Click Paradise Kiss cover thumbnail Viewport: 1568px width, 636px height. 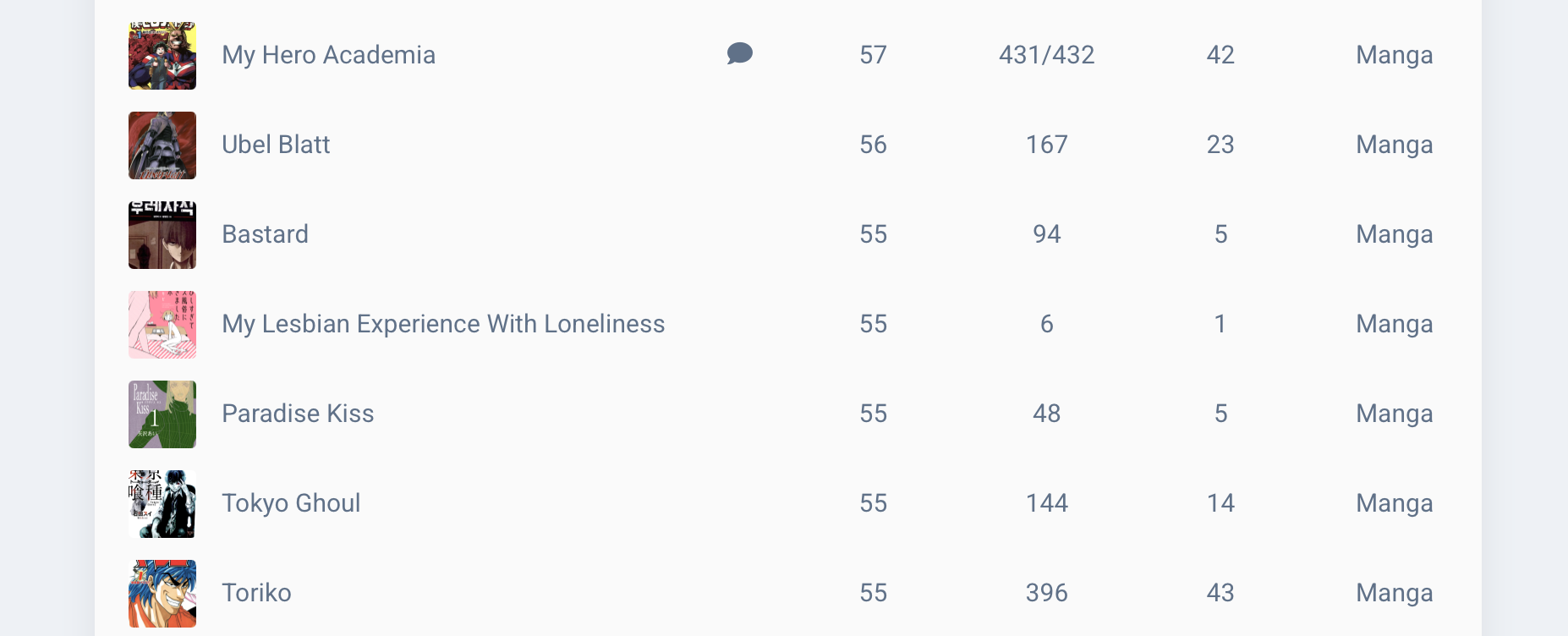[x=162, y=414]
